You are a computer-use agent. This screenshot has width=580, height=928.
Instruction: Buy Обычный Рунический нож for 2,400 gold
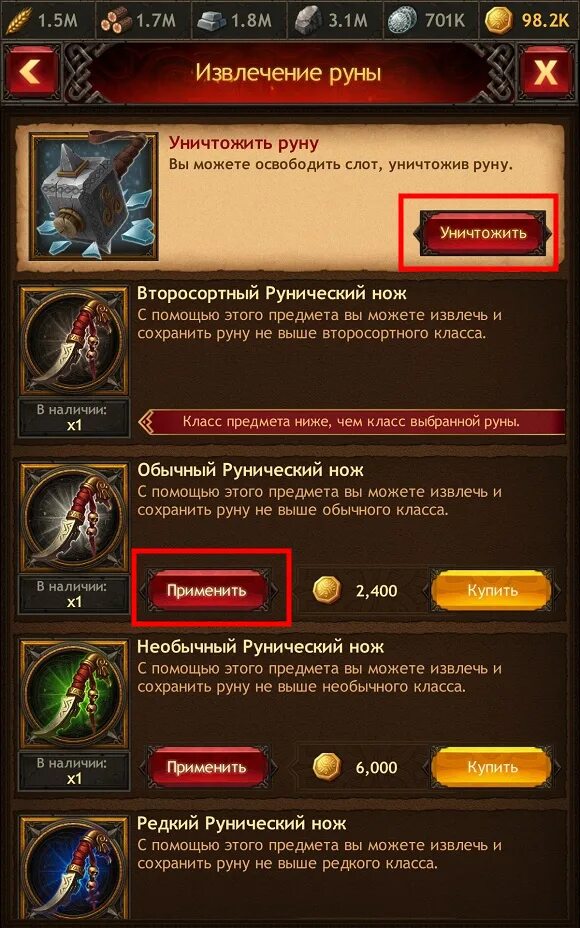[492, 590]
